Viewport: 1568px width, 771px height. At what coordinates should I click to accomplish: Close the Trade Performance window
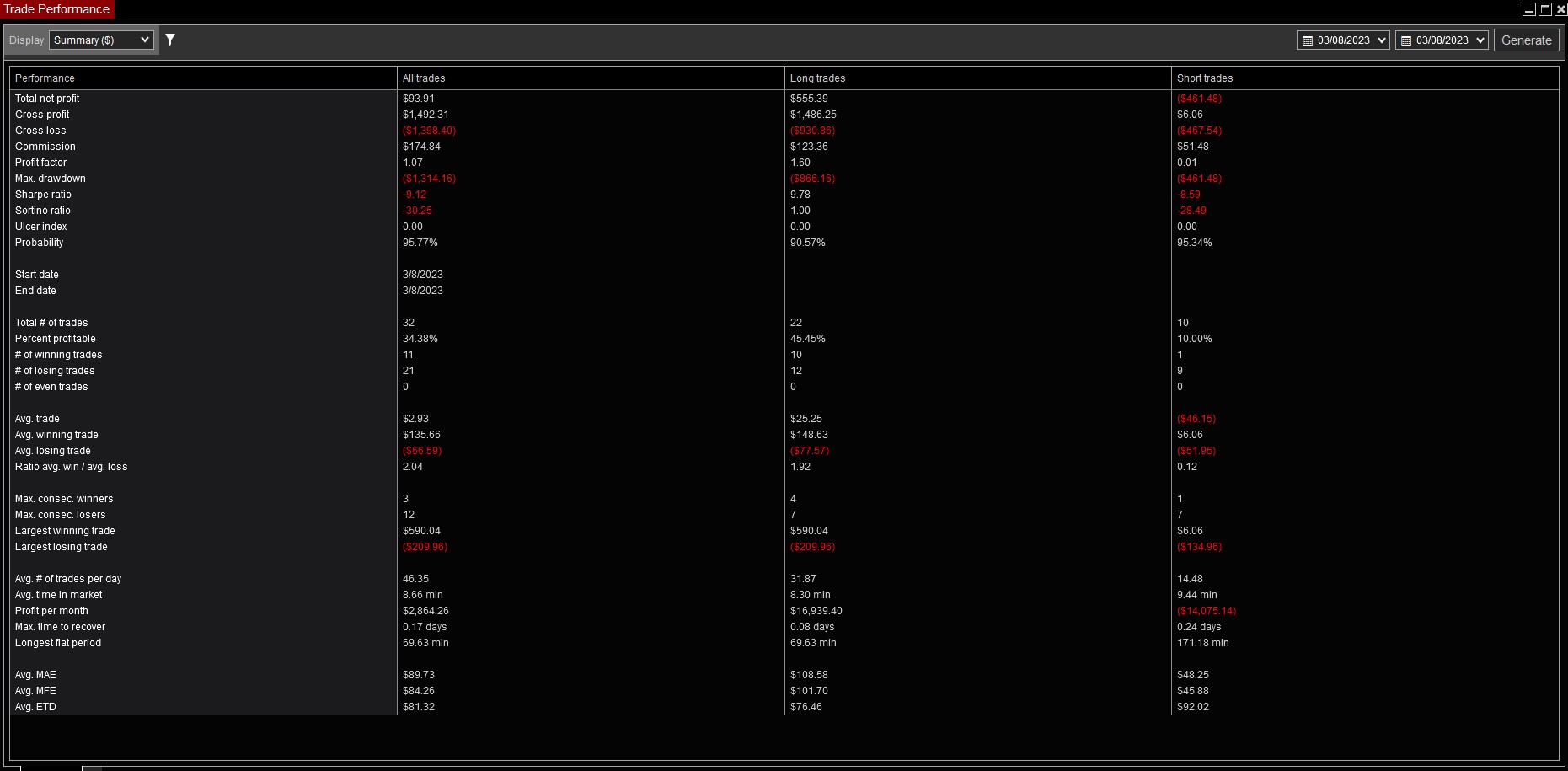click(1560, 9)
